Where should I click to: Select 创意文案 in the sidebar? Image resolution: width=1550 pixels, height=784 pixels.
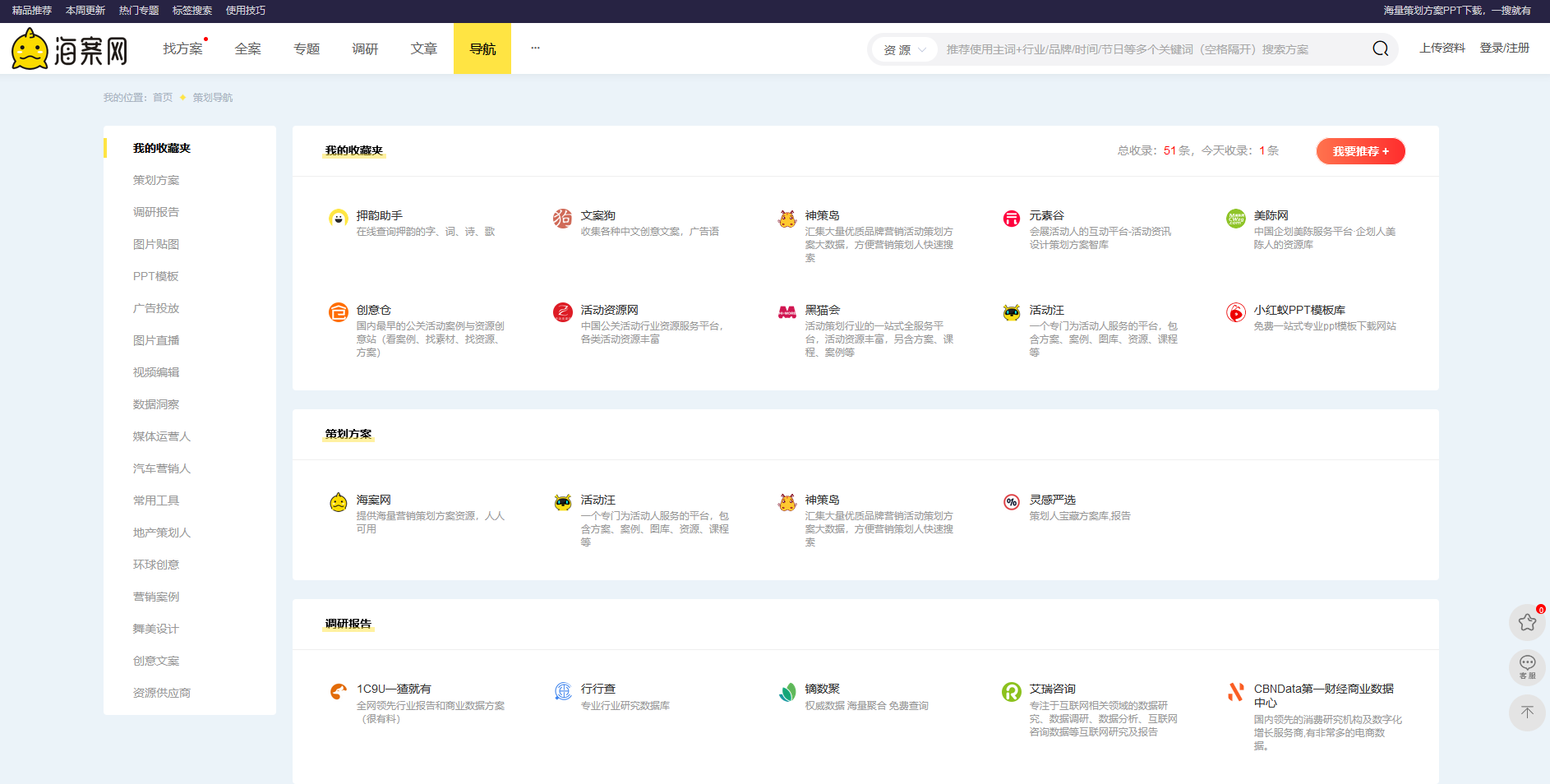[156, 661]
